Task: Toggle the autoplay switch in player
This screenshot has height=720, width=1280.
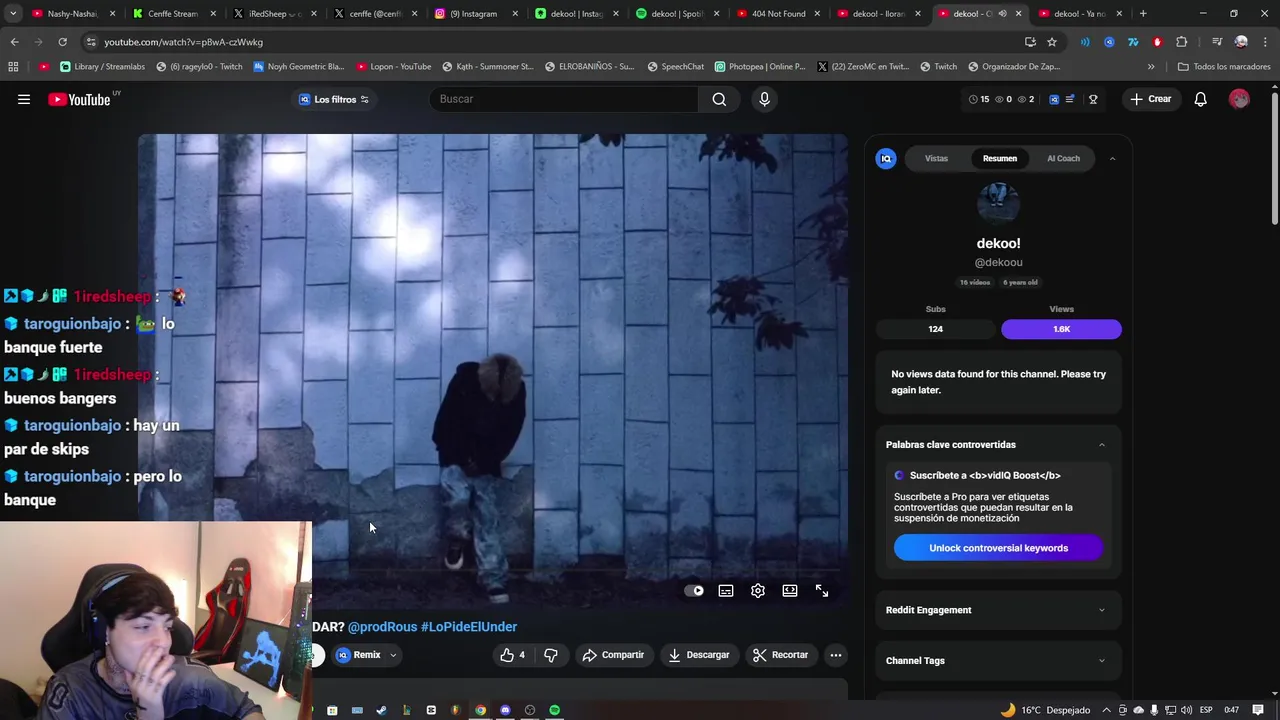Action: click(x=694, y=591)
